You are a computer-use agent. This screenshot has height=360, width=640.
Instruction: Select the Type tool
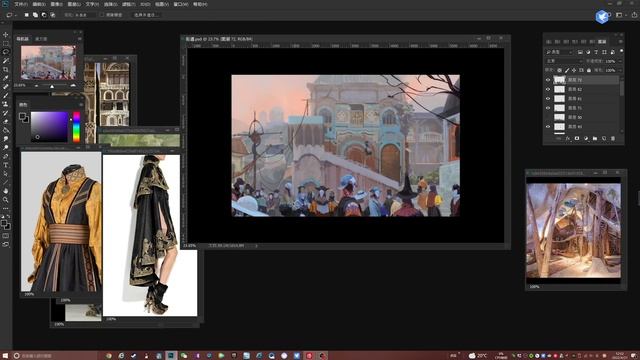point(6,165)
